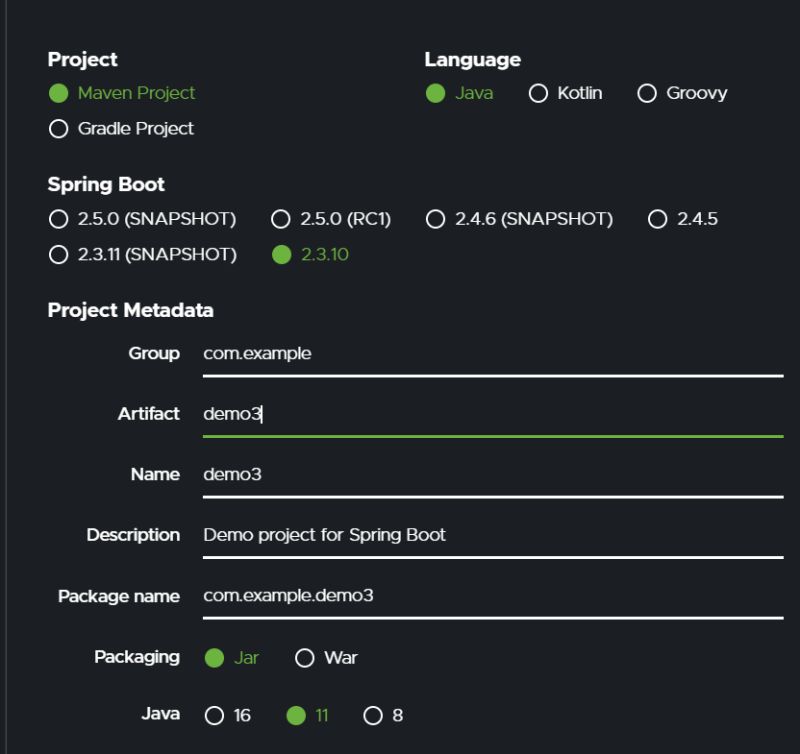The image size is (800, 754).
Task: Edit the Description text field
Action: pos(492,535)
